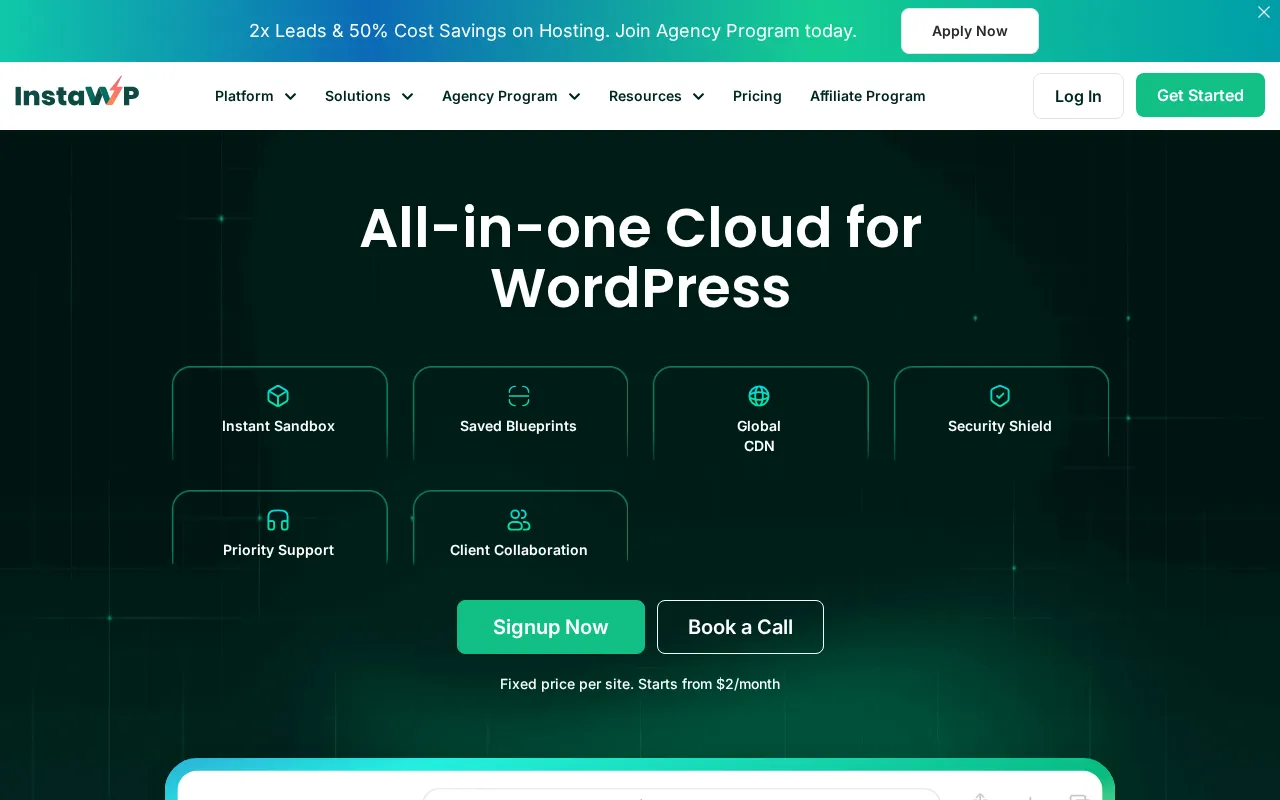Expand the Platform dropdown chevron

[x=290, y=96]
